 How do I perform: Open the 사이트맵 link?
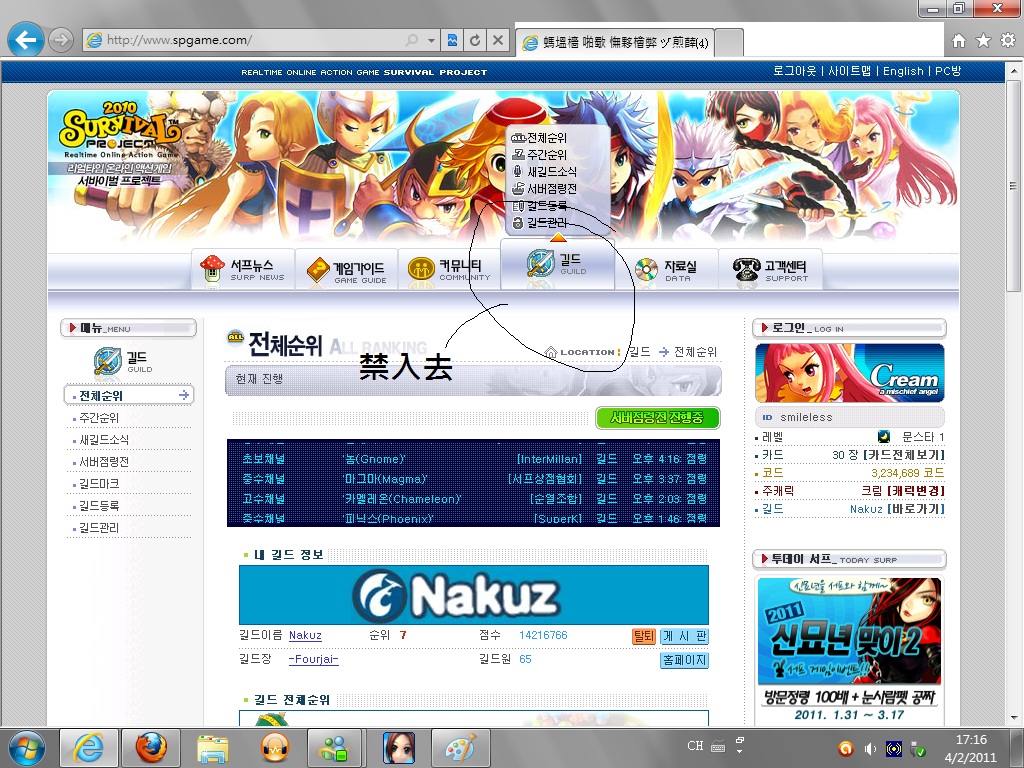pyautogui.click(x=849, y=71)
